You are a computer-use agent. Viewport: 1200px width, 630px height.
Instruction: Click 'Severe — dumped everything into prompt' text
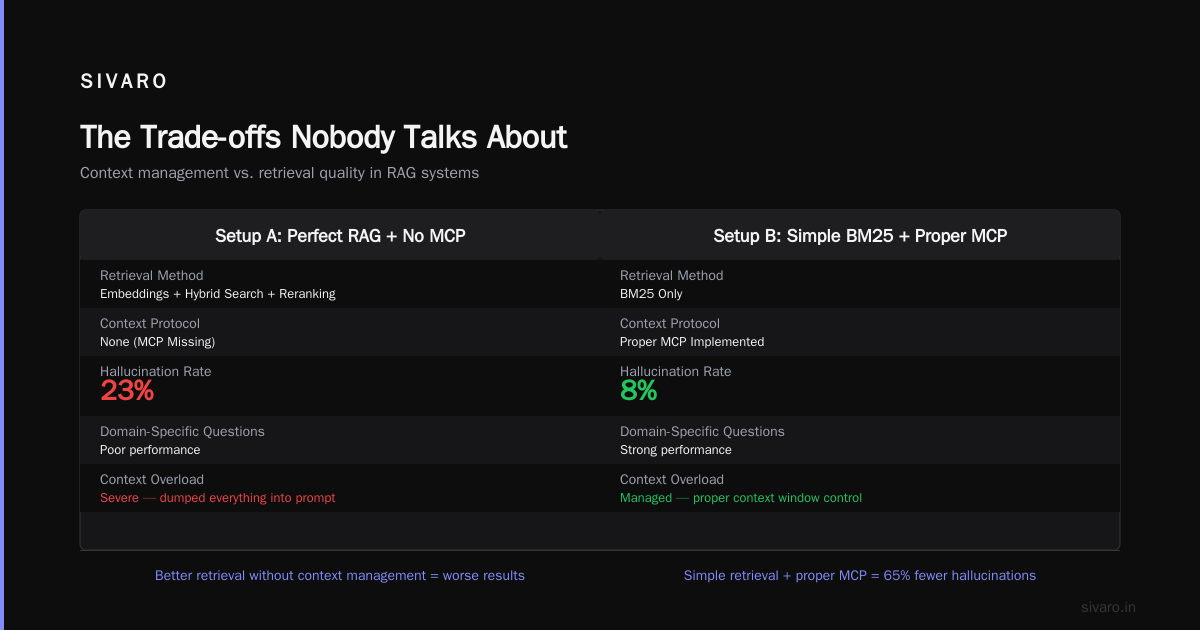(218, 498)
